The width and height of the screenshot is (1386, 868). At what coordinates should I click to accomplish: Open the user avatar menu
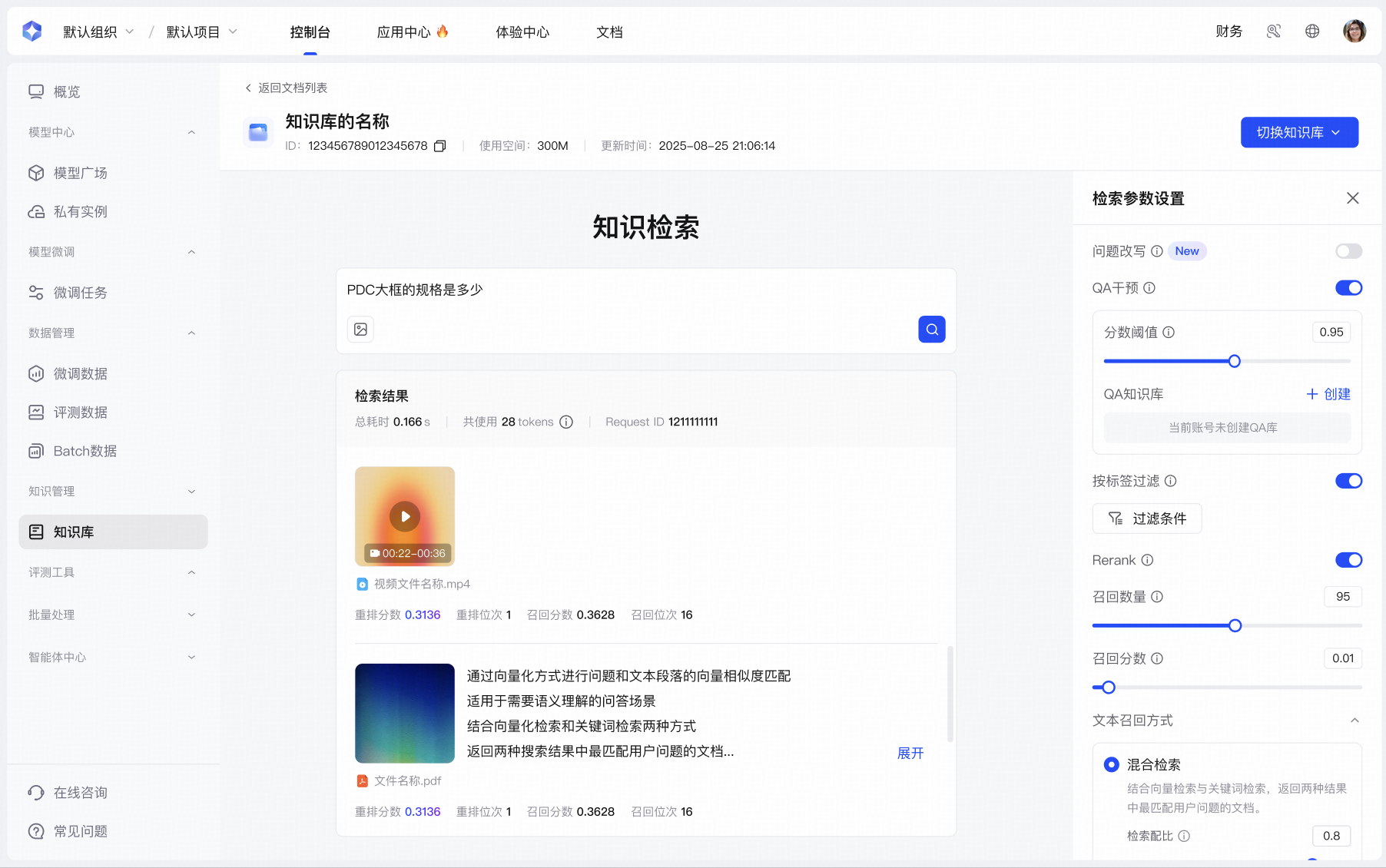tap(1354, 31)
